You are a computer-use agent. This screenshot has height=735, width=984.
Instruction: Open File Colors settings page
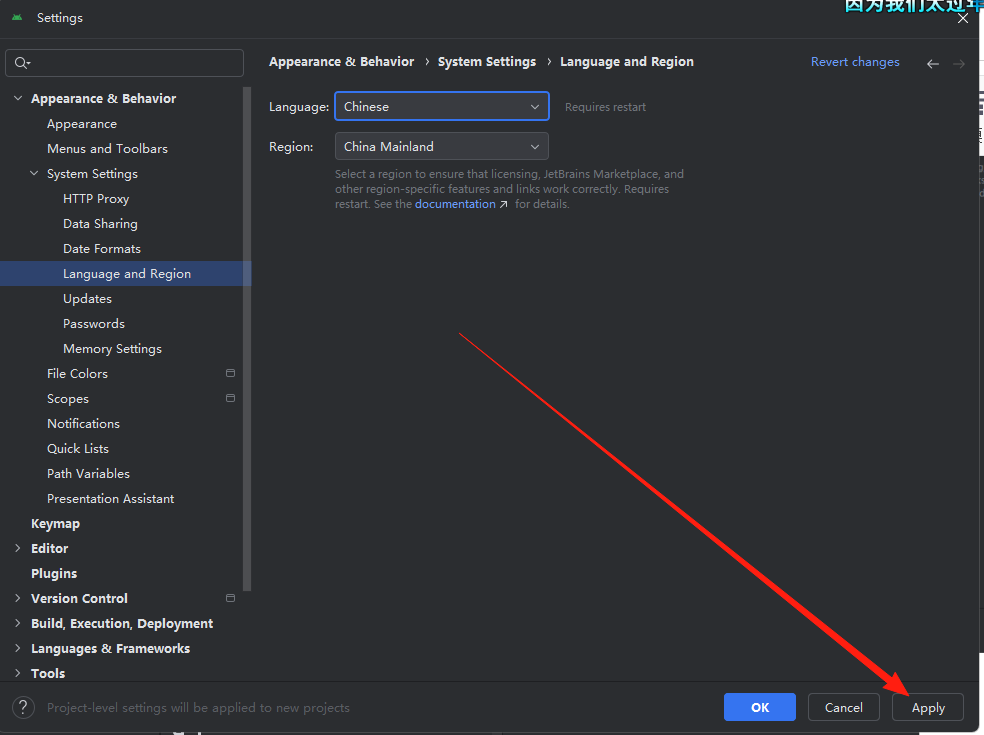[77, 373]
